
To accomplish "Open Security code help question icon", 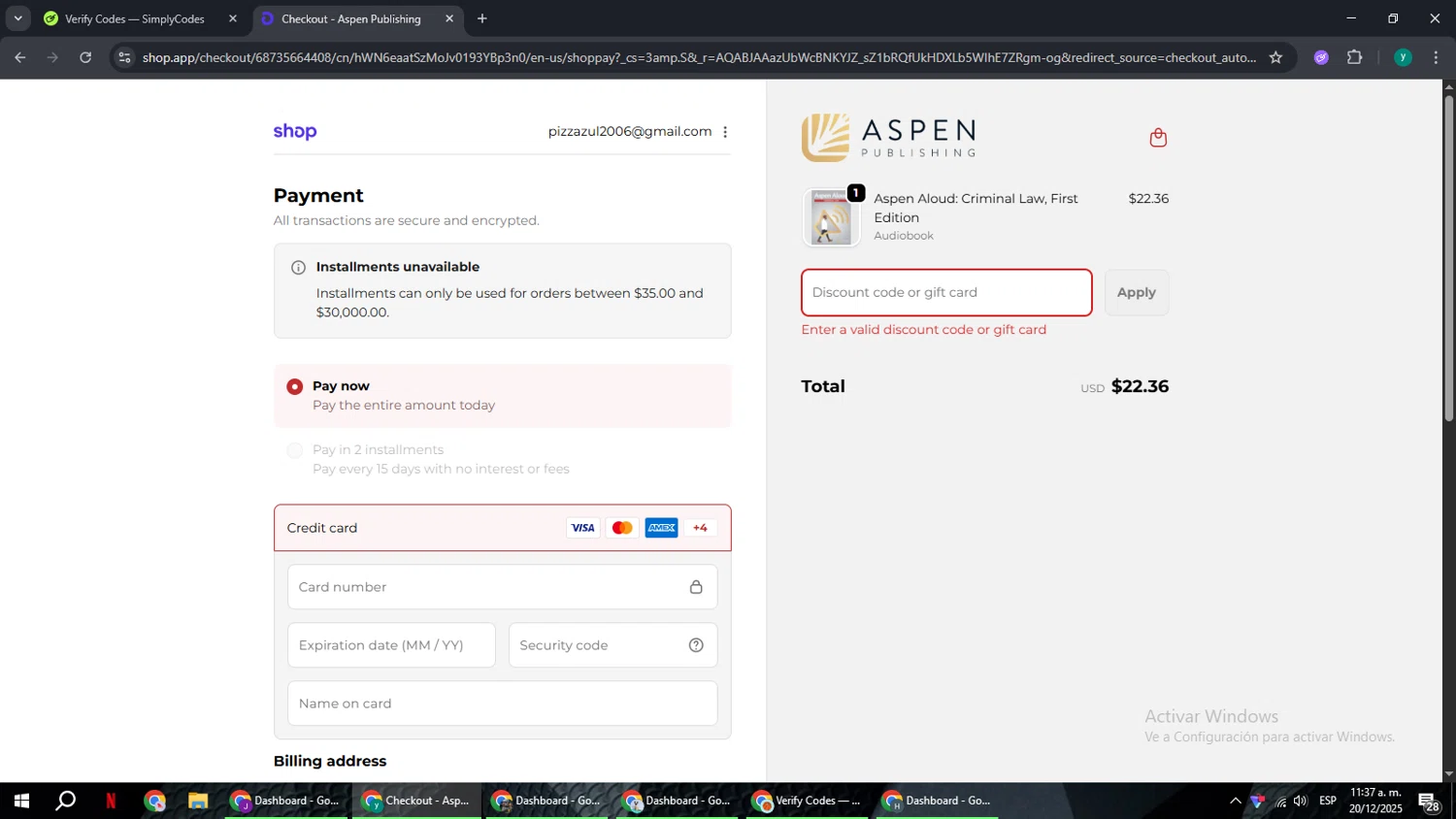I will point(696,645).
